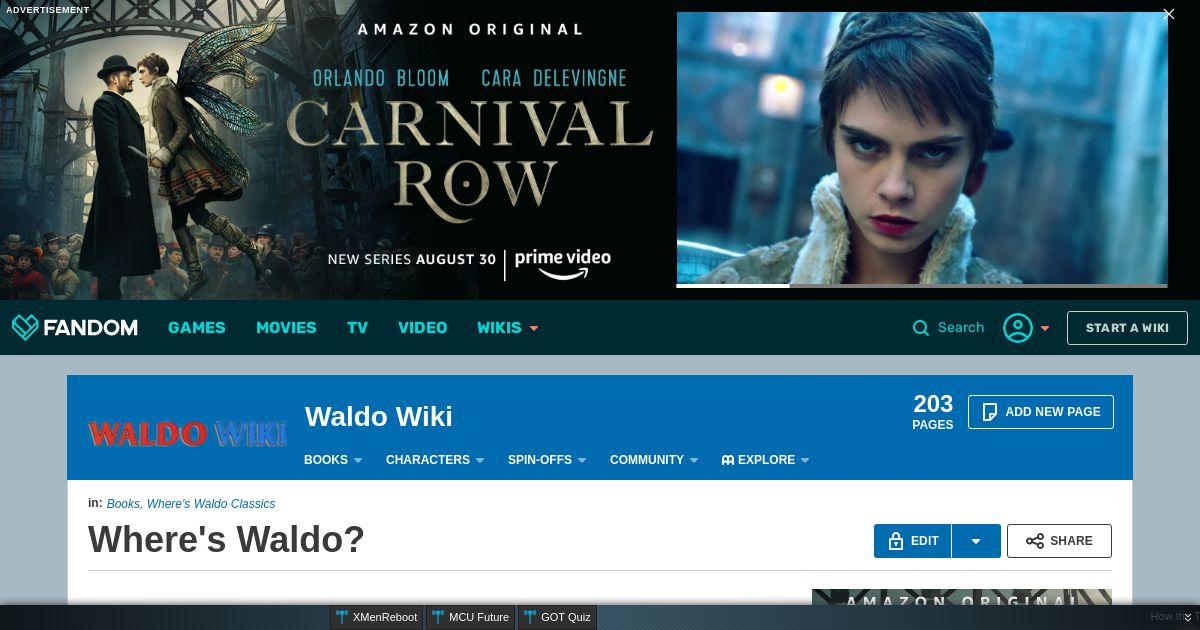Click the Amazon Original side ad banner
Image resolution: width=1200 pixels, height=630 pixels.
tap(962, 597)
